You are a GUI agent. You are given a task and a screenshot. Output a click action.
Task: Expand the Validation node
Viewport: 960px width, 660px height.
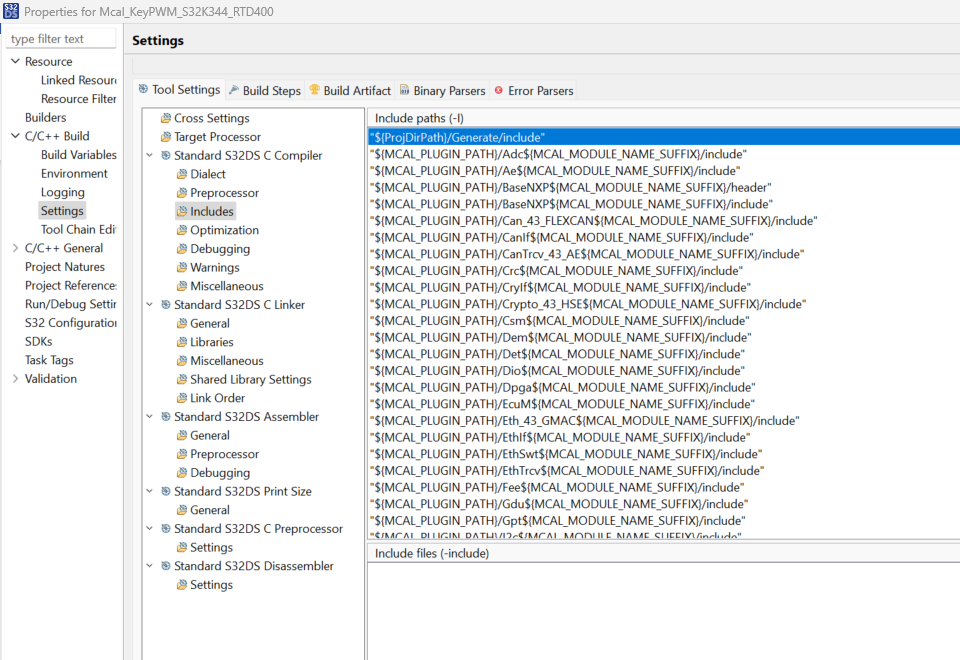coord(15,379)
